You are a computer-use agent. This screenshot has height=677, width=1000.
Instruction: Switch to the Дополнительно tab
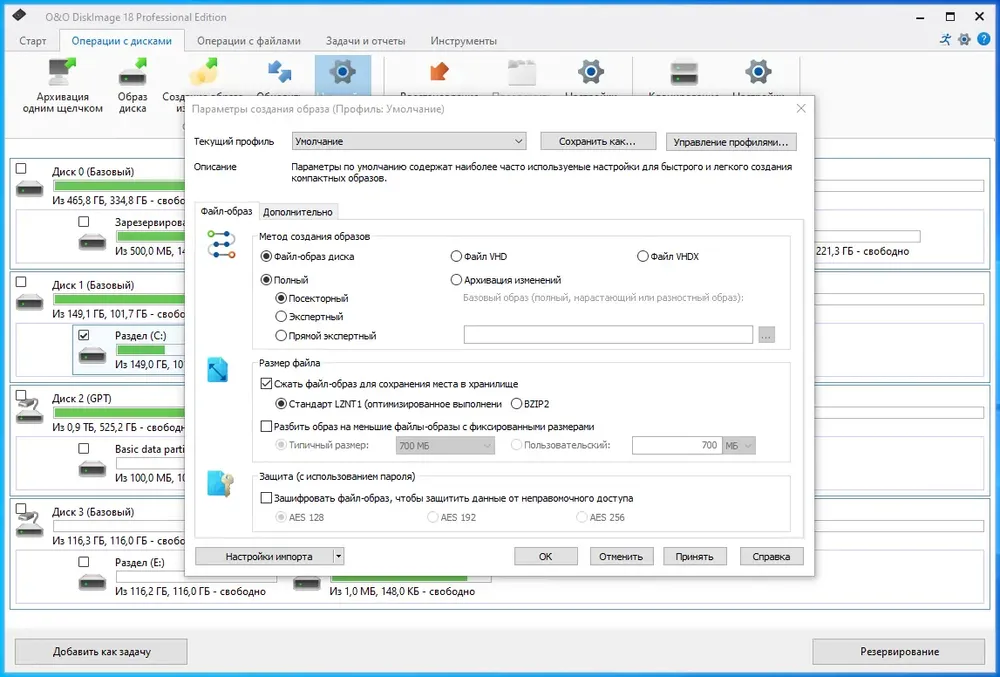pyautogui.click(x=298, y=212)
